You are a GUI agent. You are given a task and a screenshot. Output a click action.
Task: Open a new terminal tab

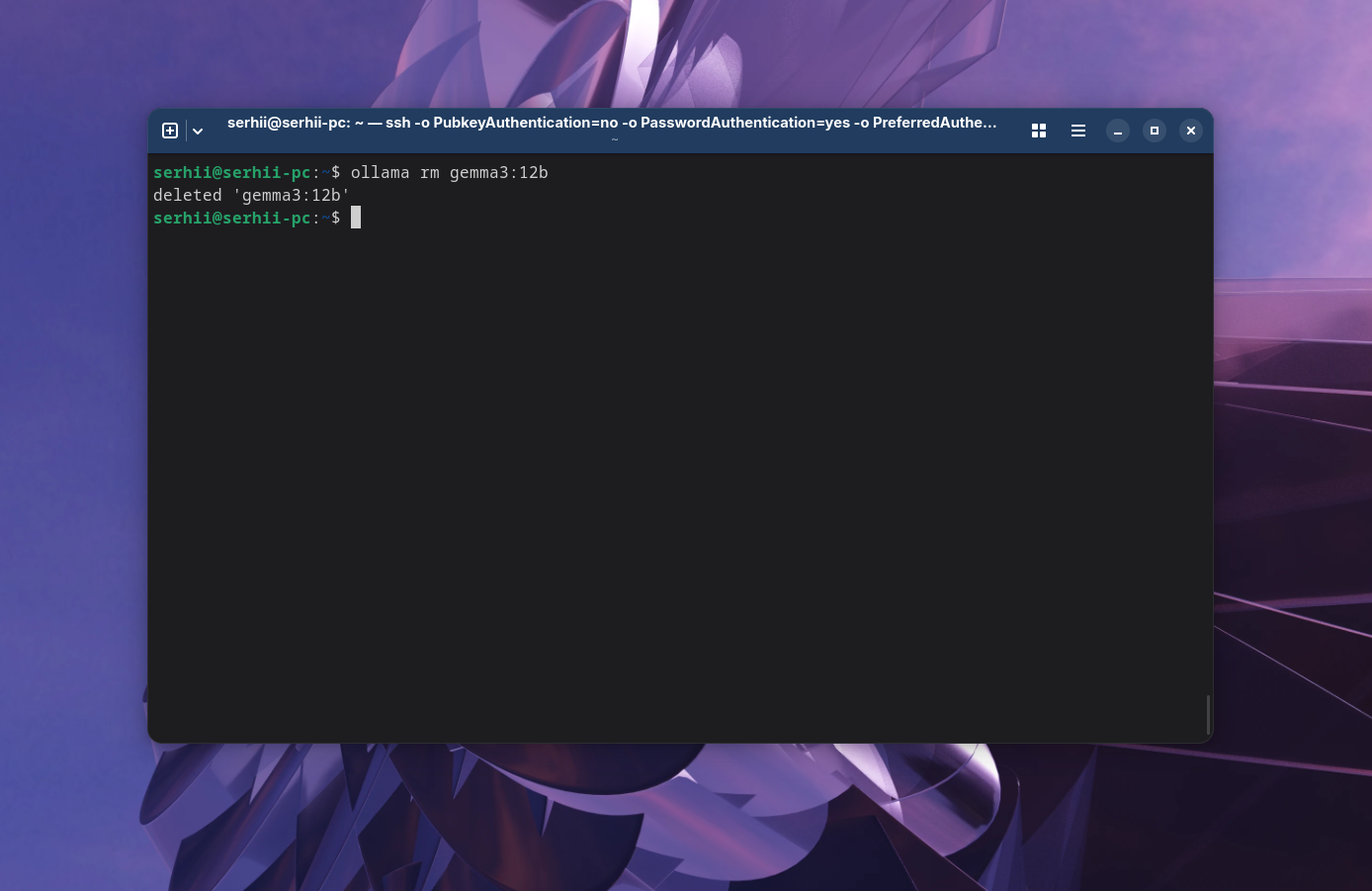[169, 130]
